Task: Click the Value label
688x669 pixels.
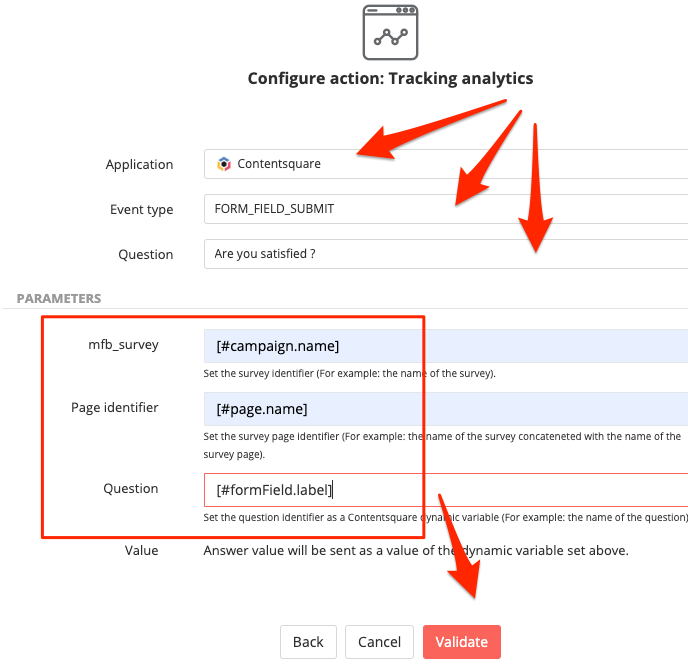Action: 141,551
